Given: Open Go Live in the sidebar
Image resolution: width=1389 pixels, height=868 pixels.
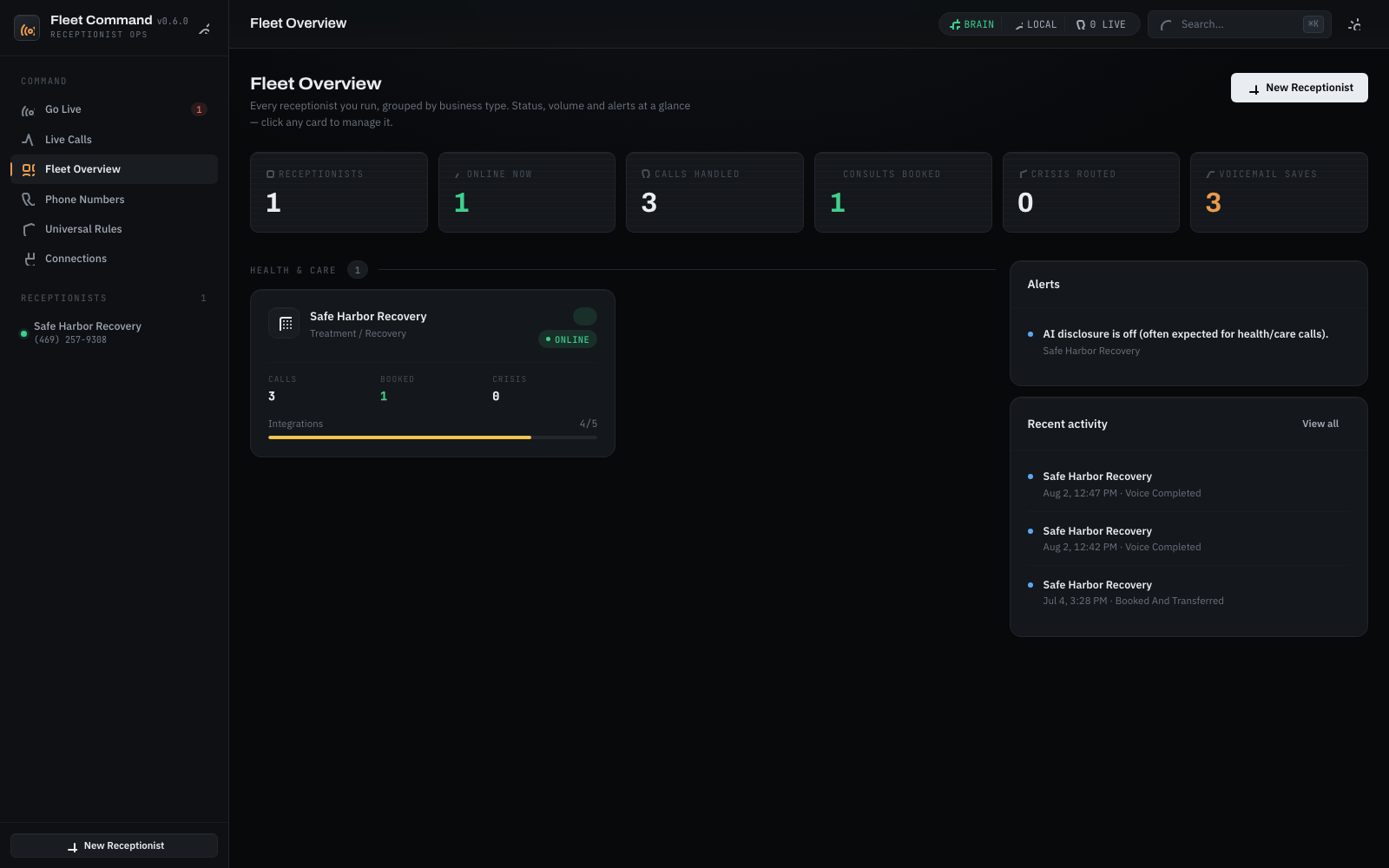Looking at the screenshot, I should pyautogui.click(x=114, y=109).
